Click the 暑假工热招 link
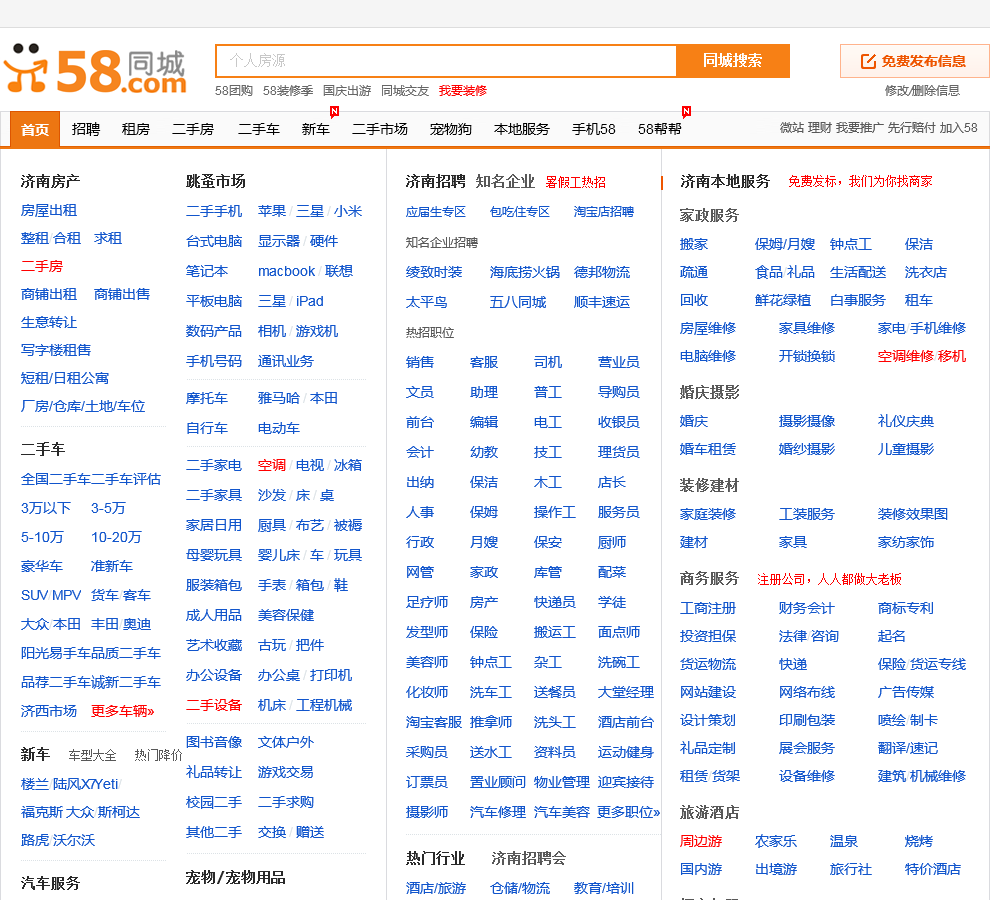The image size is (990, 900). (x=575, y=183)
